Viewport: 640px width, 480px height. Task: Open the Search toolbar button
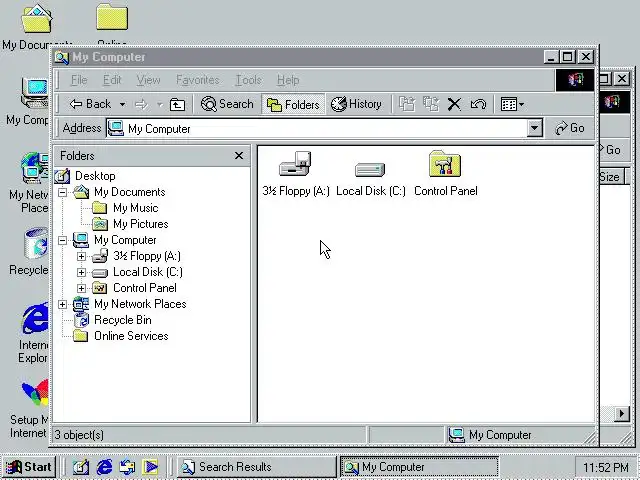coord(227,104)
